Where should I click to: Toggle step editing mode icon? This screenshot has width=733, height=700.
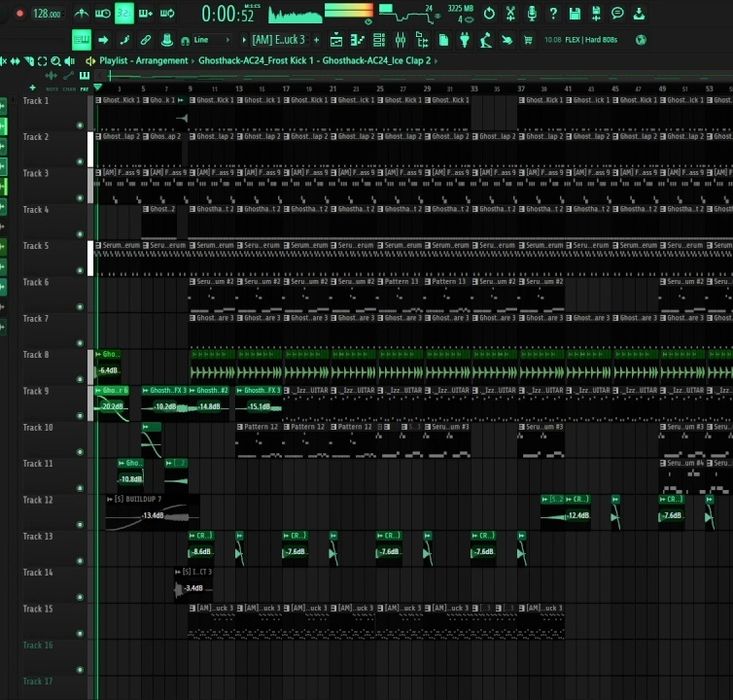pos(124,40)
